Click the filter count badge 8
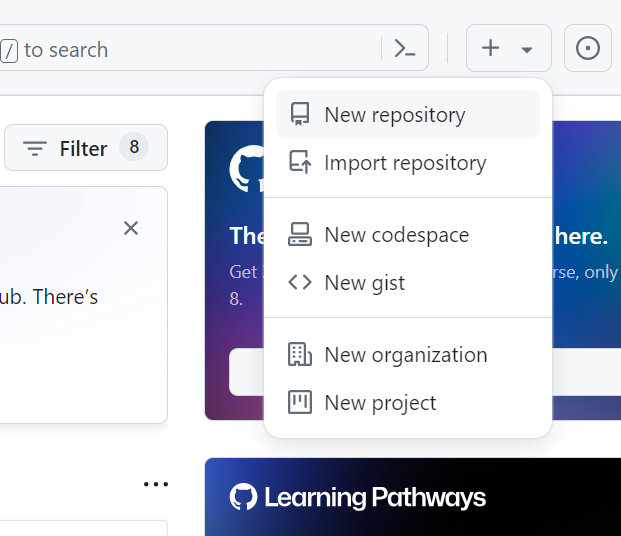The height and width of the screenshot is (536, 621). [x=134, y=147]
